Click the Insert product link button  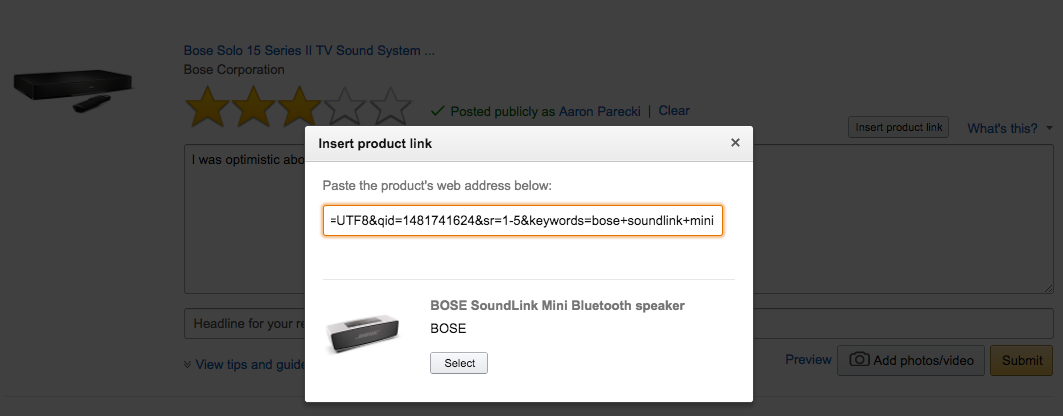point(898,127)
